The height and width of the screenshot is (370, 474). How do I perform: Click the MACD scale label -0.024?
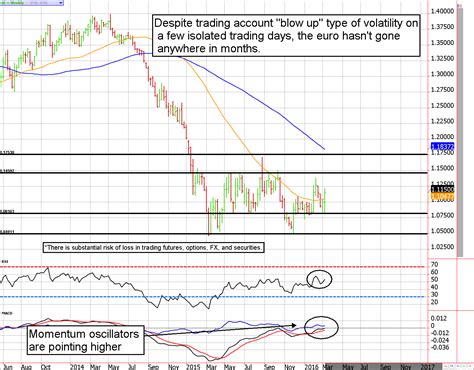tap(439, 340)
